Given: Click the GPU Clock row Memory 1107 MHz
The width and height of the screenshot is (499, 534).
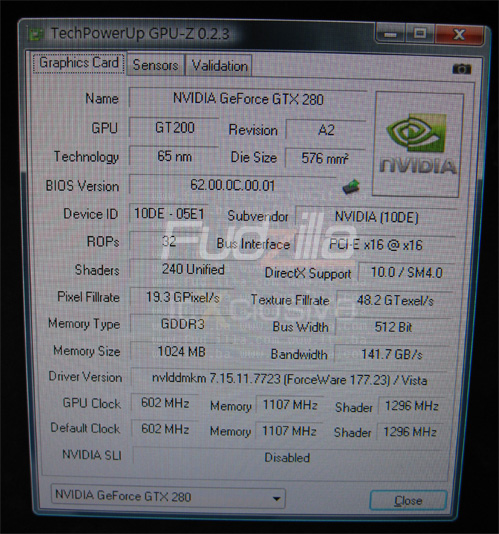Looking at the screenshot, I should [x=290, y=405].
